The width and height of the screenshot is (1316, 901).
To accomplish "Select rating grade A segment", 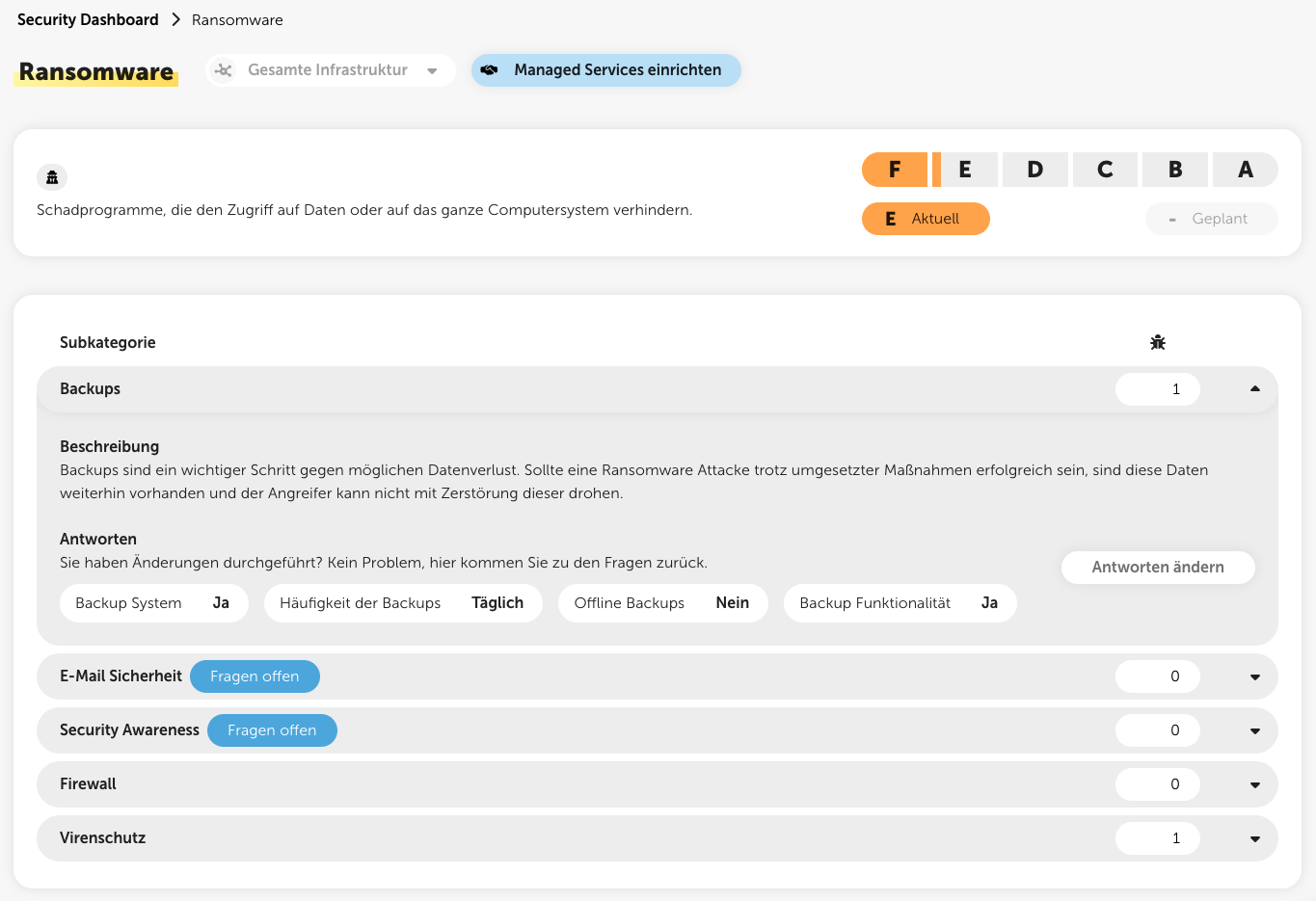I will (x=1245, y=170).
